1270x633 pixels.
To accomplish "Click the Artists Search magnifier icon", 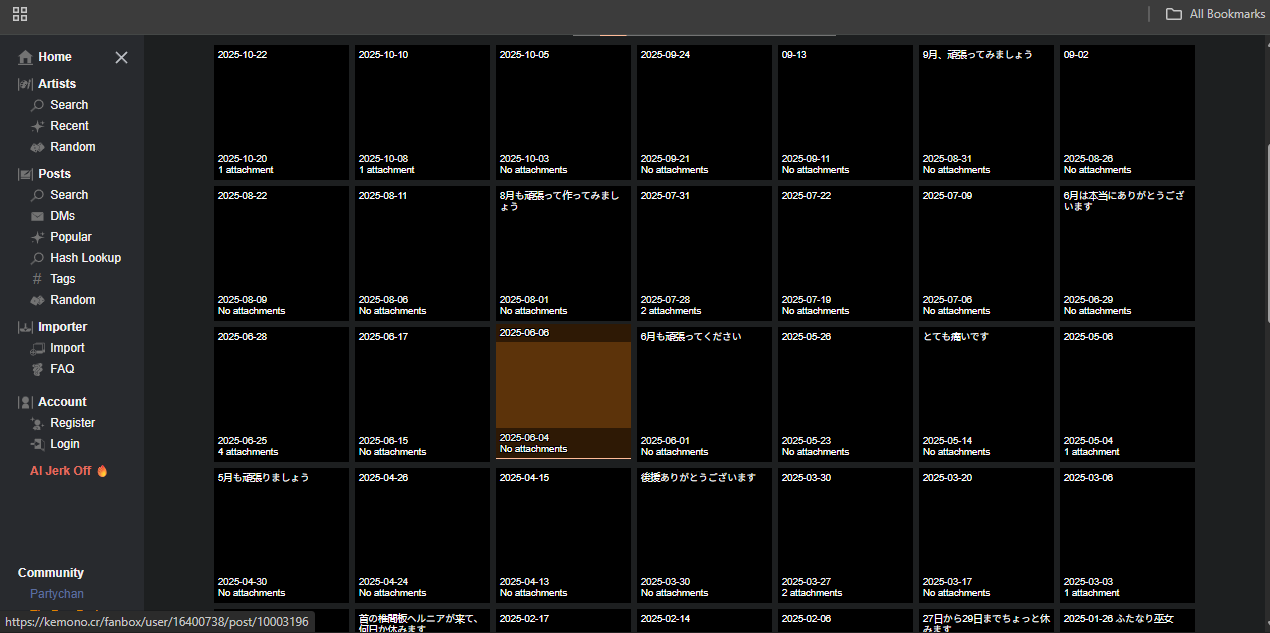I will coord(38,105).
